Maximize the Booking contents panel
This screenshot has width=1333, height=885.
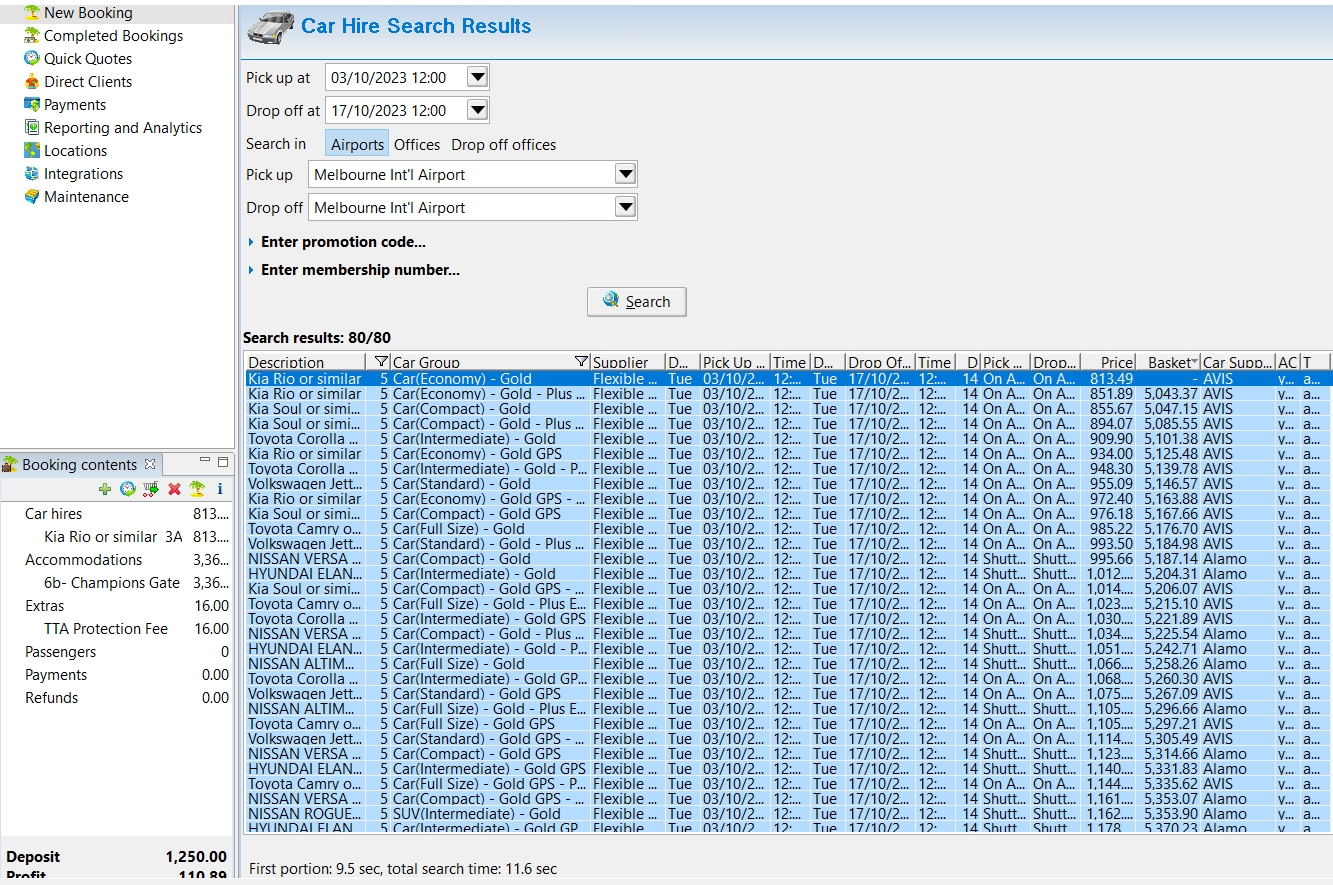click(223, 462)
